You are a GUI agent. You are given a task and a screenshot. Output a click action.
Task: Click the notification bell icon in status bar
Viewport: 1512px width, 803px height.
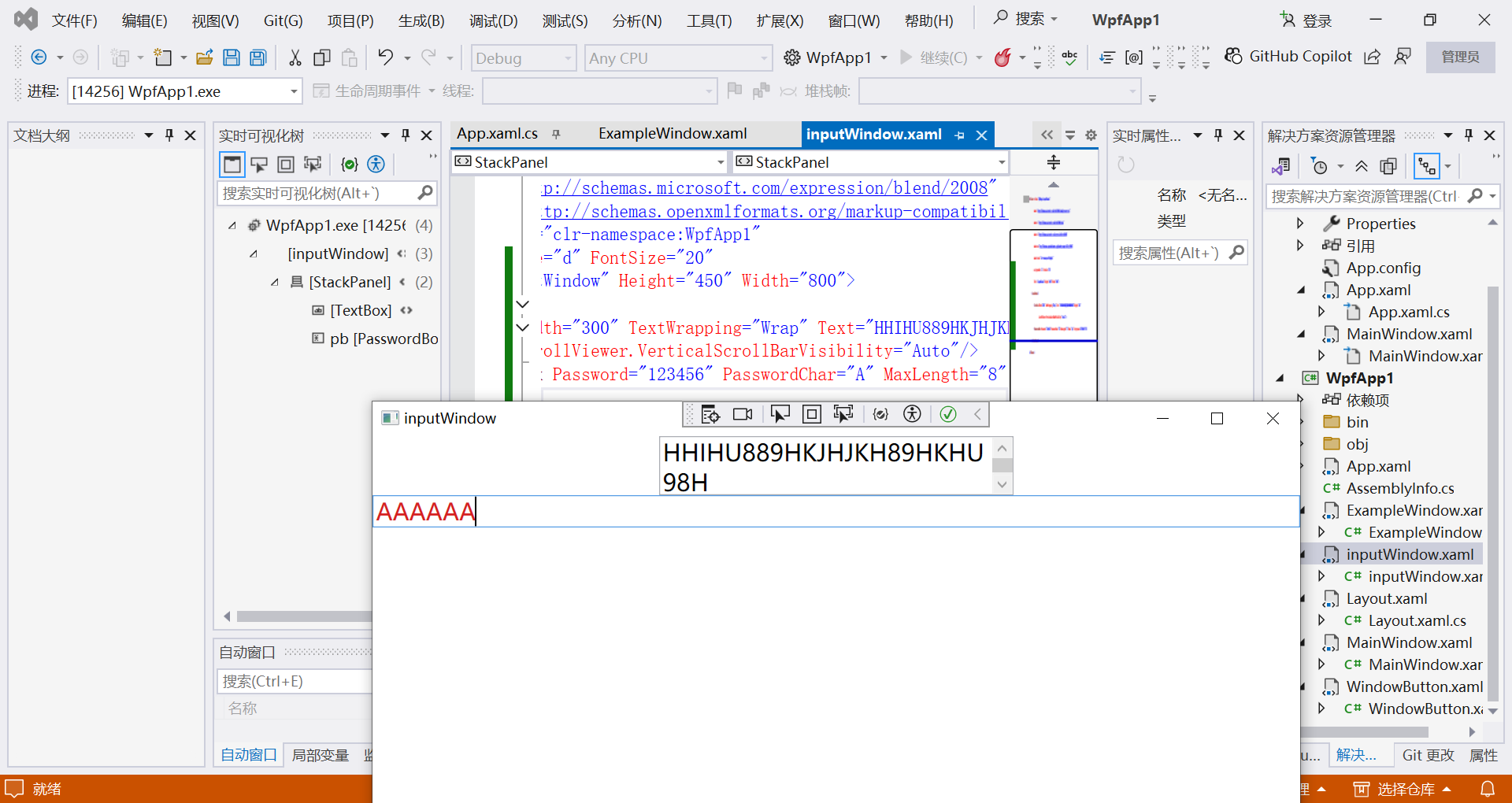[x=1488, y=789]
